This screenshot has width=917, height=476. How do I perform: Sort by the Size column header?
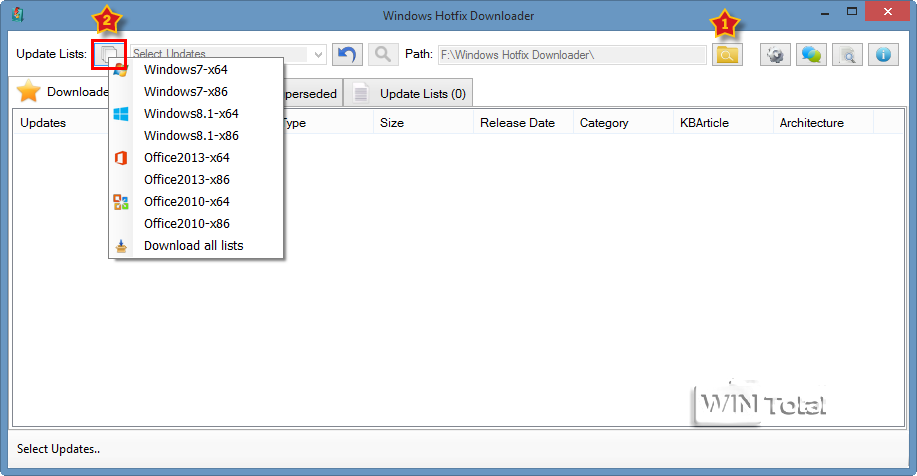tap(423, 123)
